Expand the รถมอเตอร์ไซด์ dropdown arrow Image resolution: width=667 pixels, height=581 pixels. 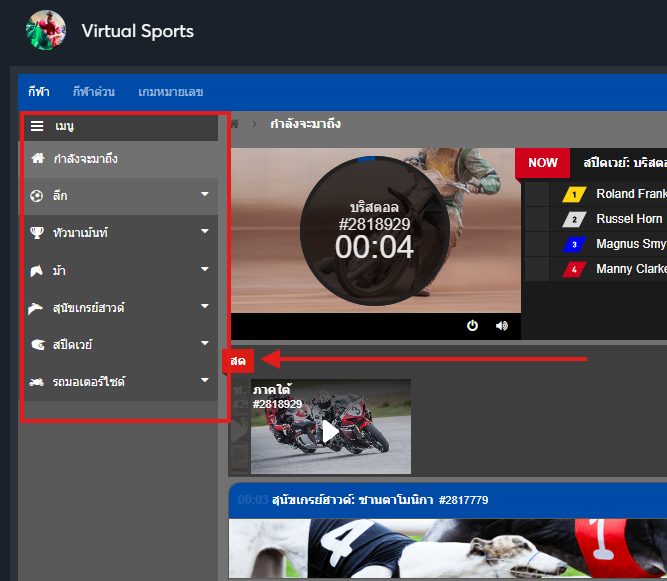pyautogui.click(x=204, y=380)
